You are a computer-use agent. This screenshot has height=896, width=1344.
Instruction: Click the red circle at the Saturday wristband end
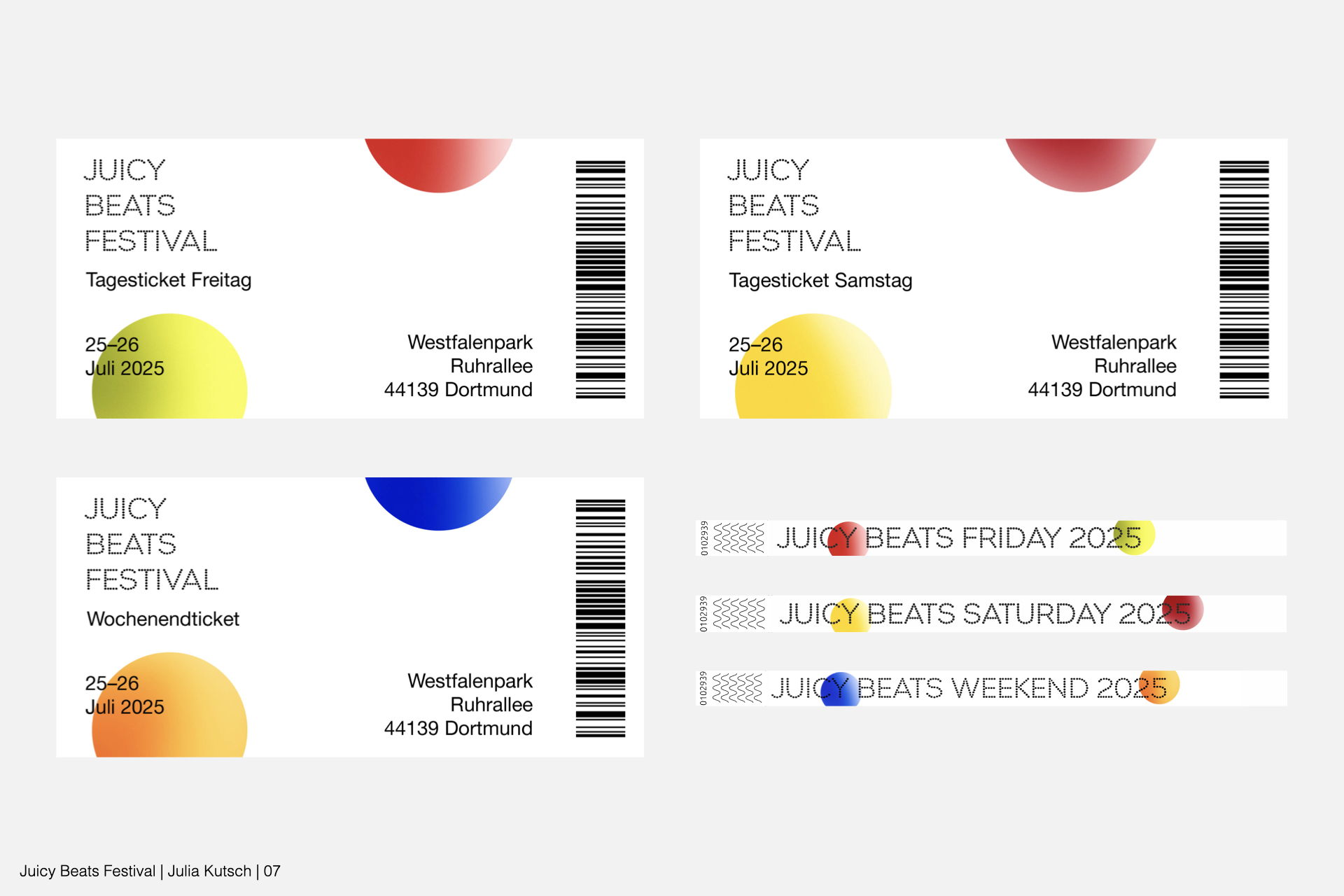(1183, 612)
